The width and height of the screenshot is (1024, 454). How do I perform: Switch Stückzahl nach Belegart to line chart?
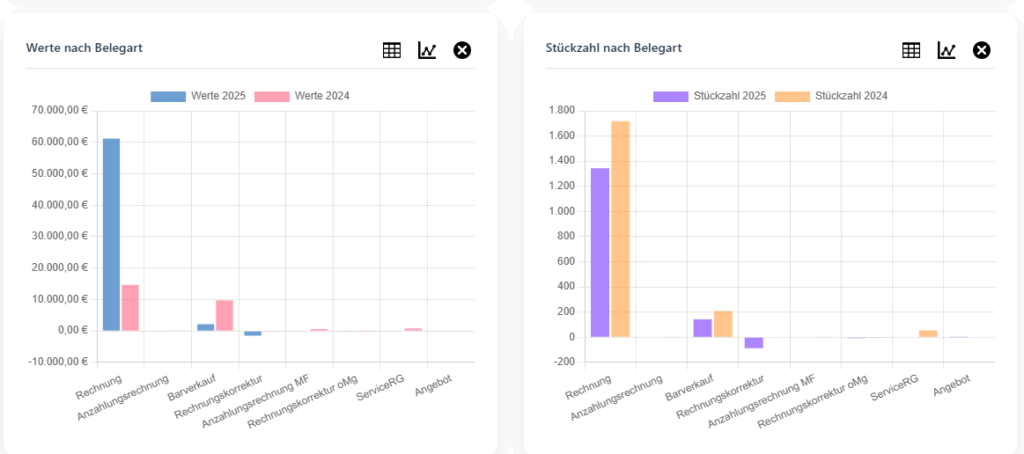point(946,50)
